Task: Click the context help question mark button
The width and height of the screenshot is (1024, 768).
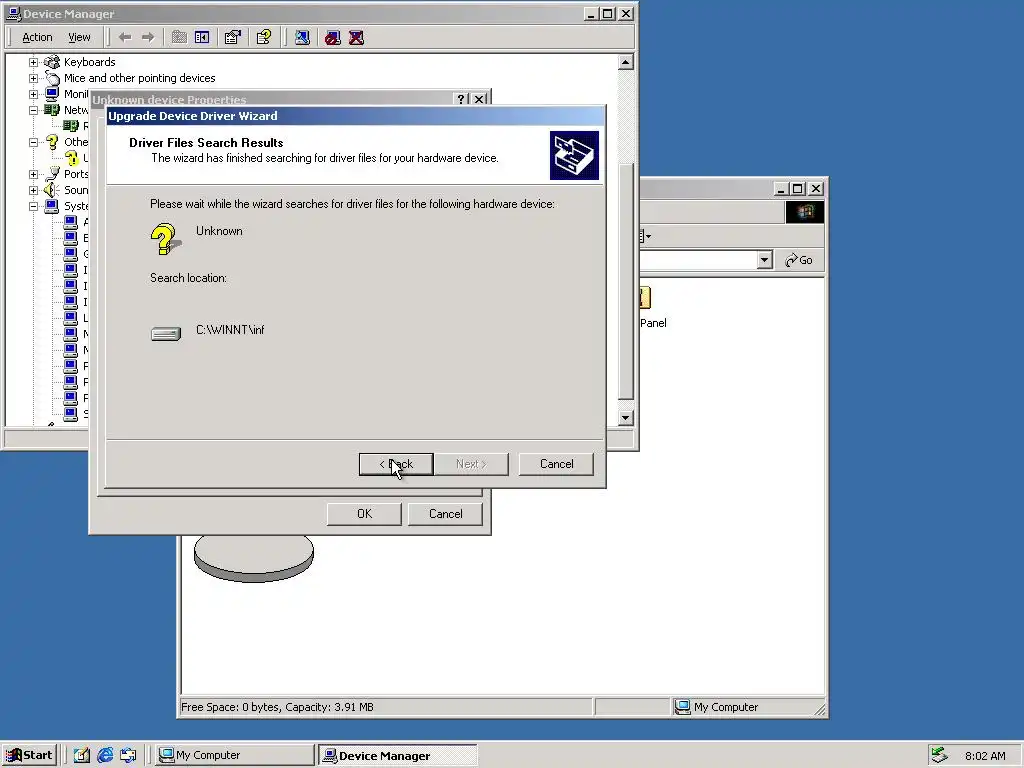Action: click(461, 99)
